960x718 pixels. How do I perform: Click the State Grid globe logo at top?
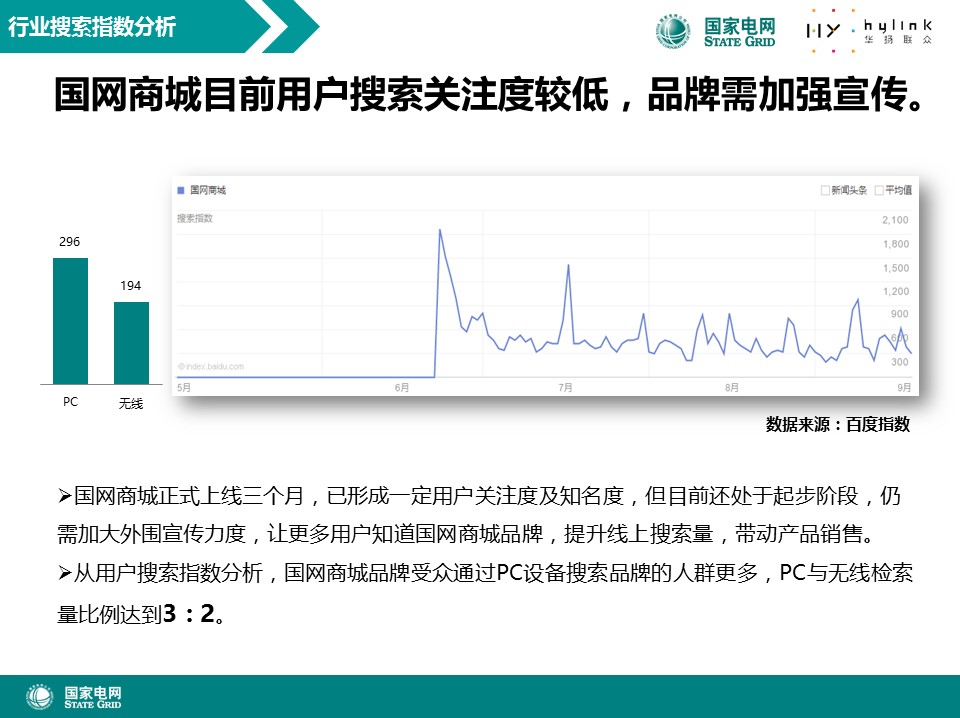click(x=673, y=30)
